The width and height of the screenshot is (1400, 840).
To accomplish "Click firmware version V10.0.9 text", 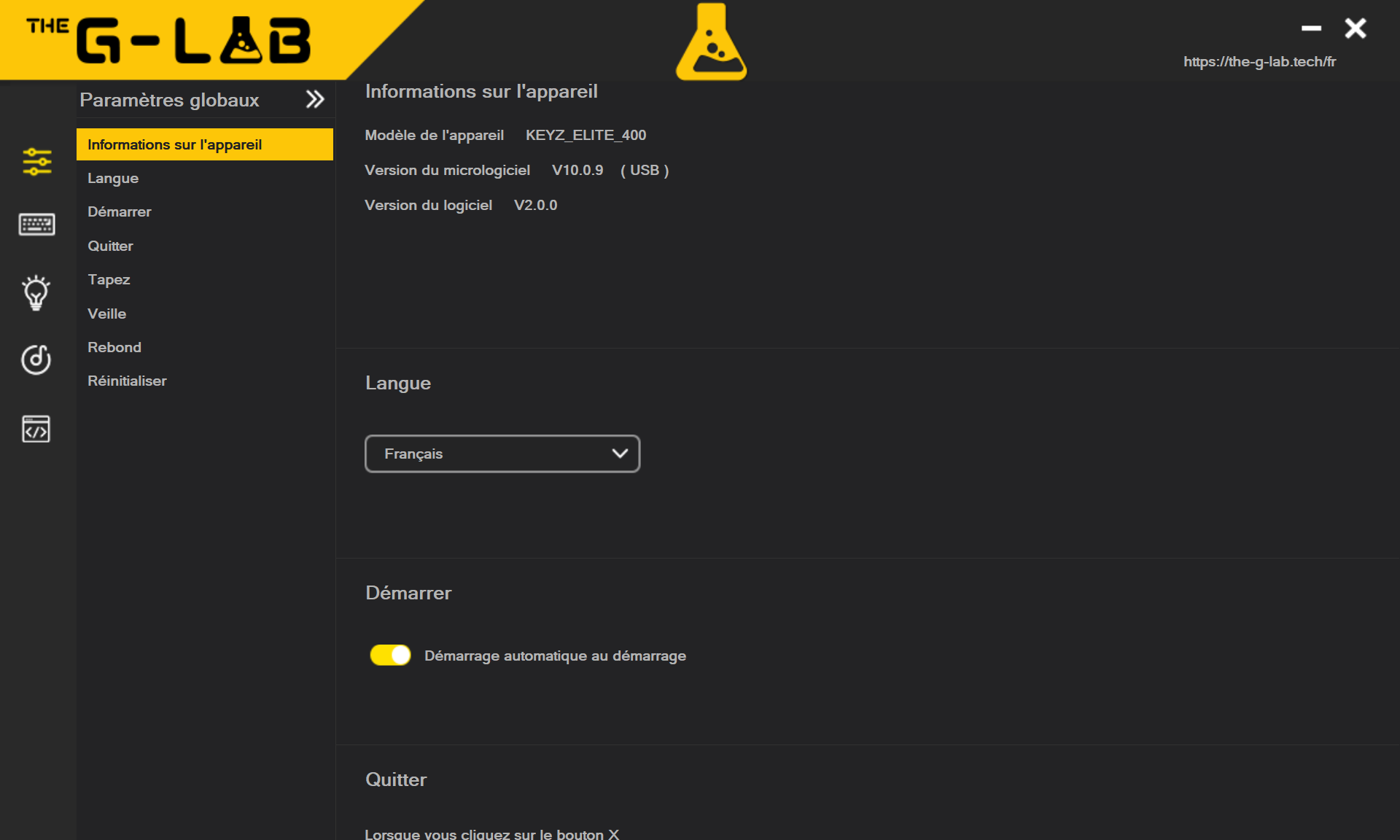I will coord(577,170).
